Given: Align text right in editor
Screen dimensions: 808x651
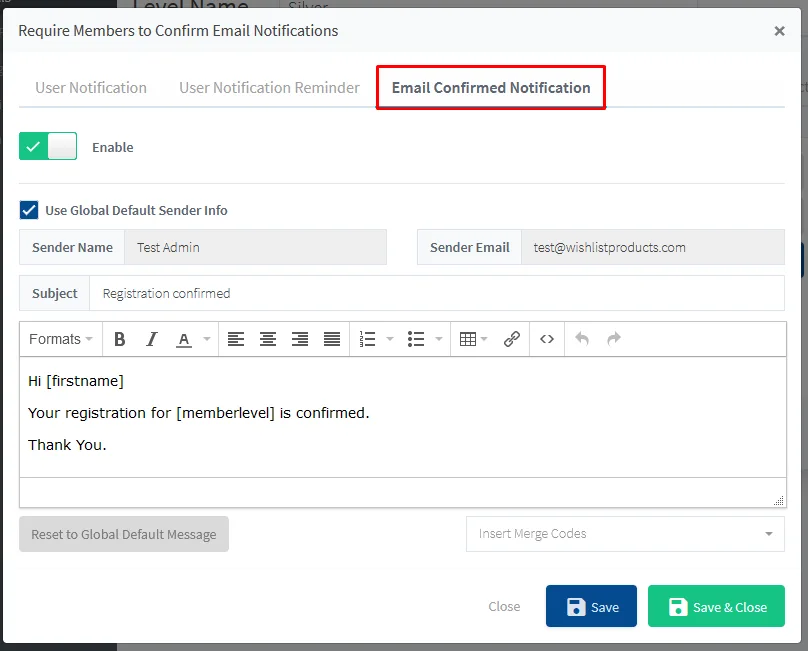Looking at the screenshot, I should tap(300, 339).
